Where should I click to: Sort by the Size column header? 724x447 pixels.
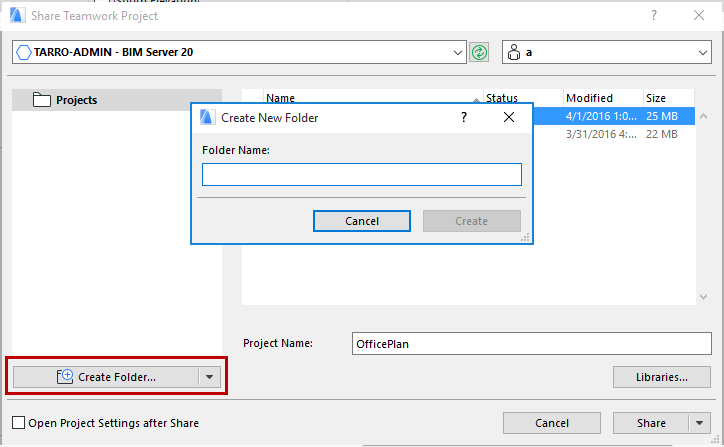[669, 98]
